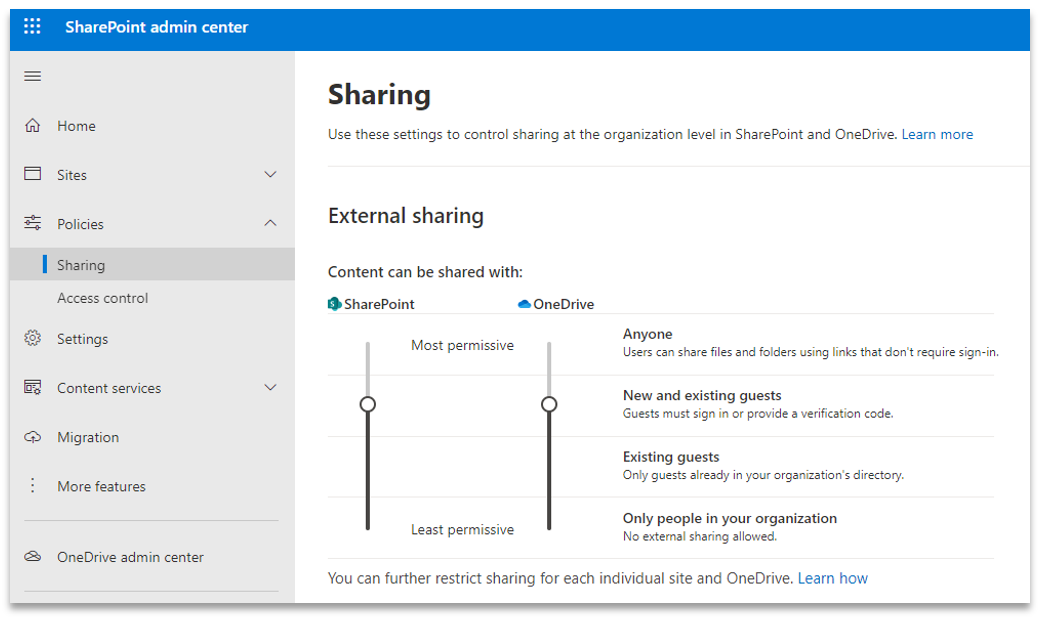This screenshot has width=1046, height=624.
Task: Click the Settings gear icon
Action: (33, 338)
